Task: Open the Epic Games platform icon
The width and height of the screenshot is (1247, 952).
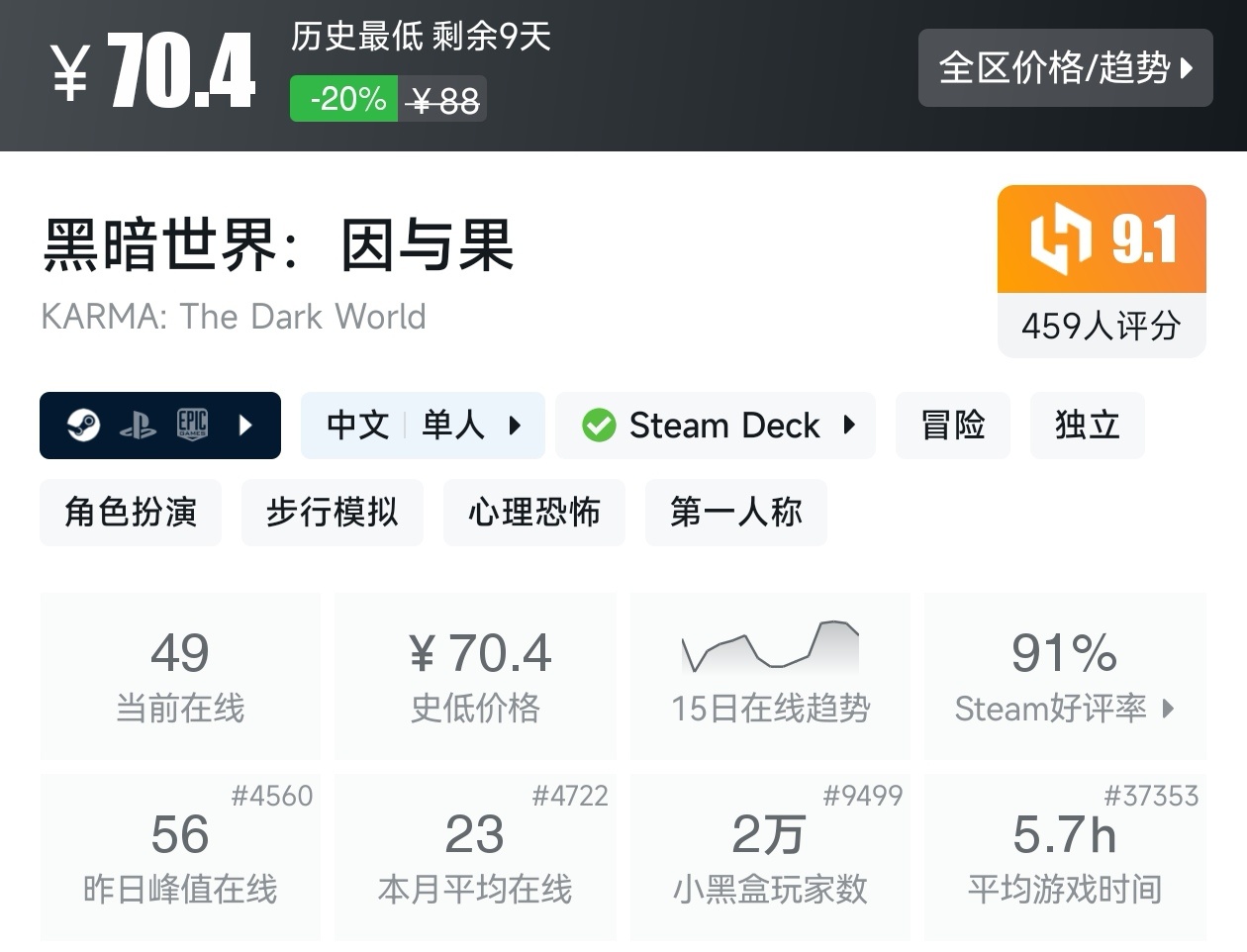Action: (193, 426)
